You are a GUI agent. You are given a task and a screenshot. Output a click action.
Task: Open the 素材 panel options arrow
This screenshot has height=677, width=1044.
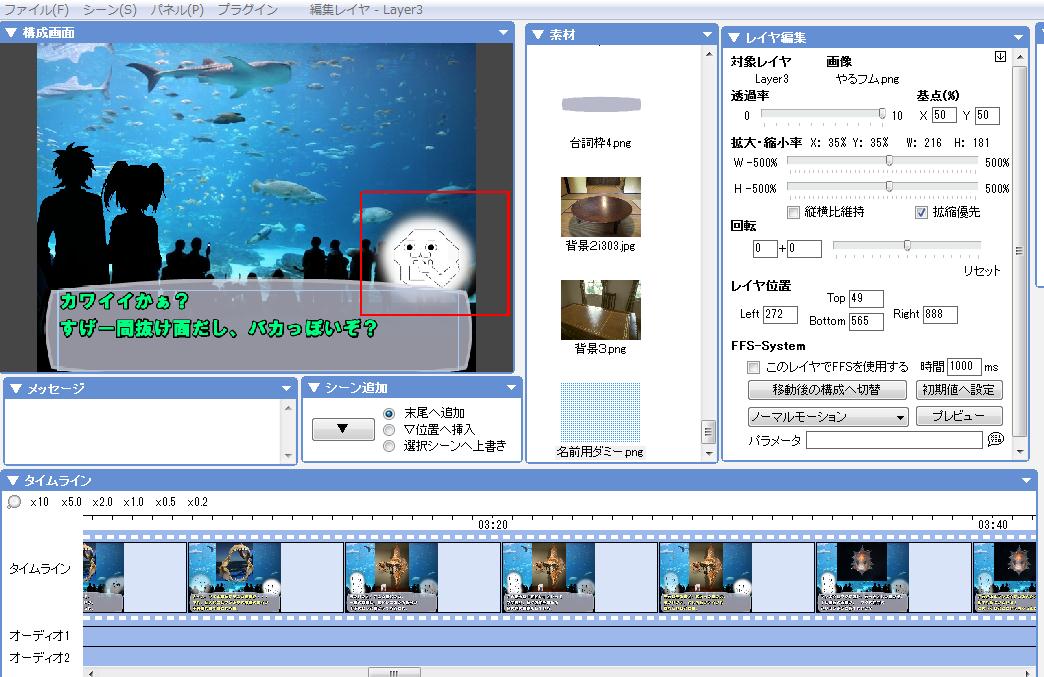point(707,35)
